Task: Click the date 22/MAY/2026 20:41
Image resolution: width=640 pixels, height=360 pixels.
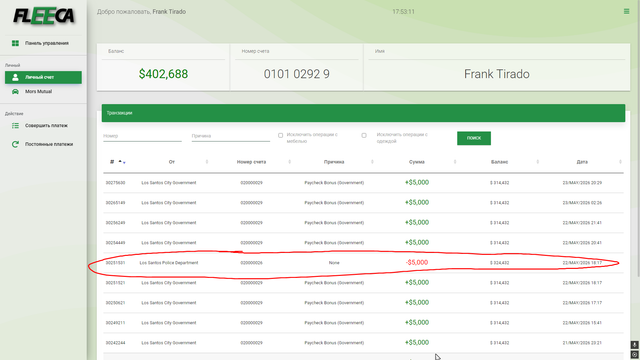Action: pos(582,243)
